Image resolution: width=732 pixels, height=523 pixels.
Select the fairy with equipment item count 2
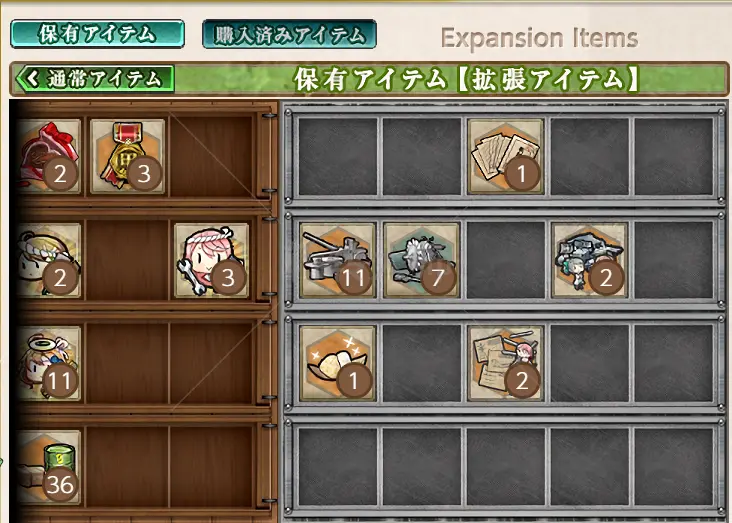click(590, 260)
